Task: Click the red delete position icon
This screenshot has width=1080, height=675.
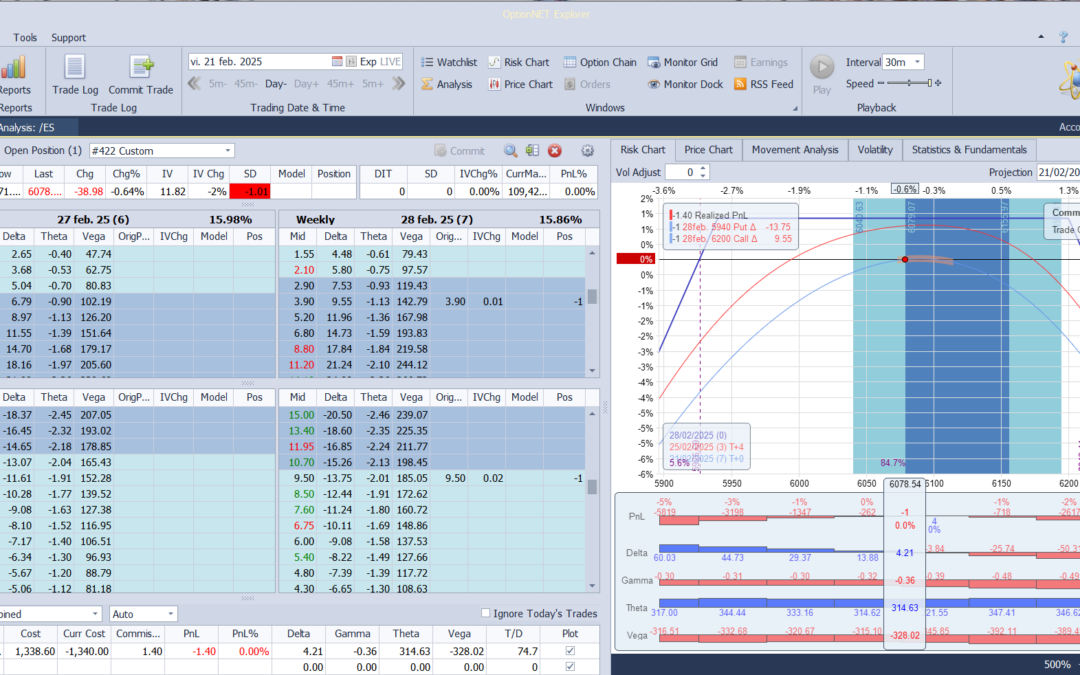Action: [554, 151]
